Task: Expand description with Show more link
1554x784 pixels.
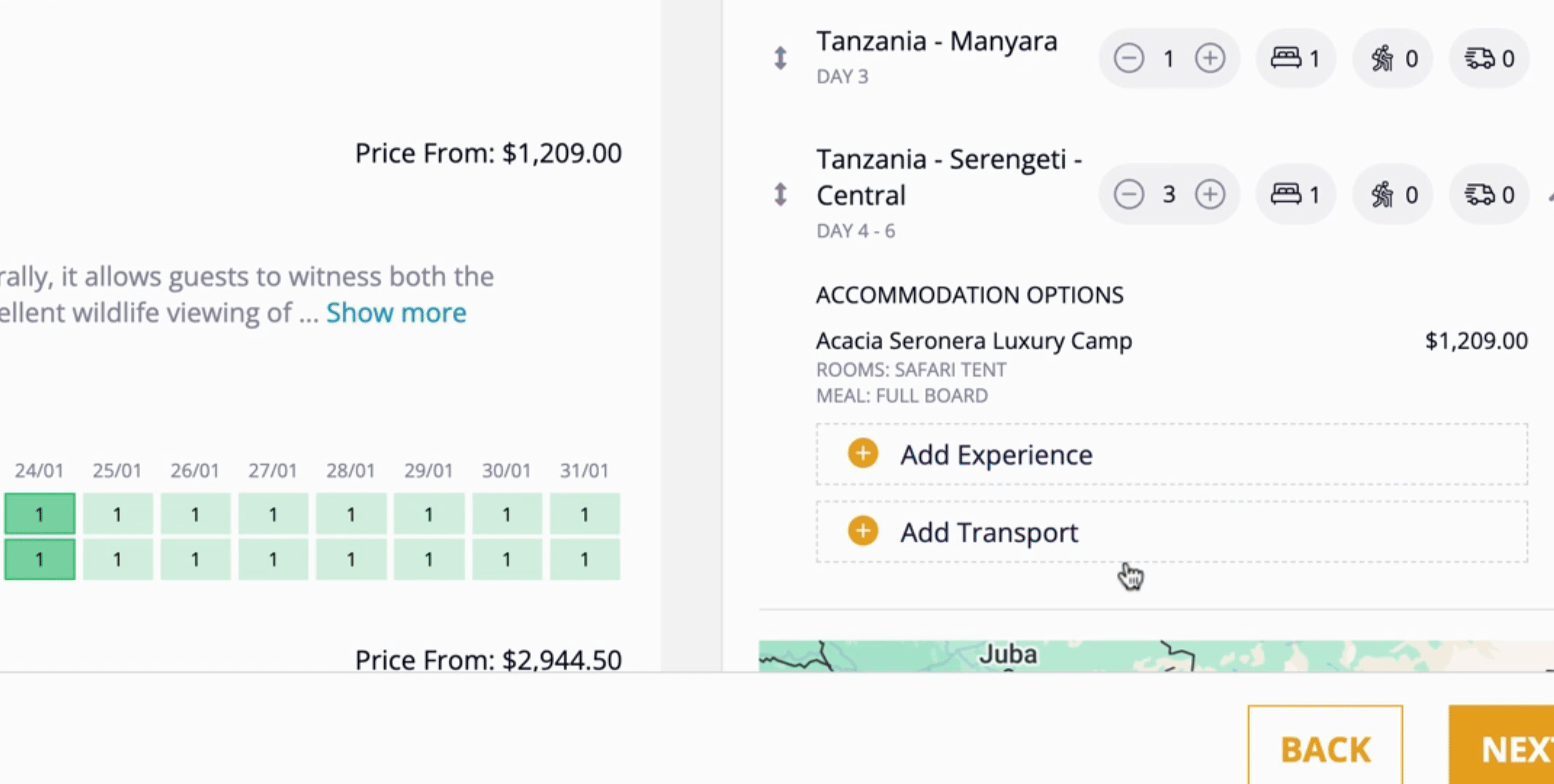Action: click(396, 313)
